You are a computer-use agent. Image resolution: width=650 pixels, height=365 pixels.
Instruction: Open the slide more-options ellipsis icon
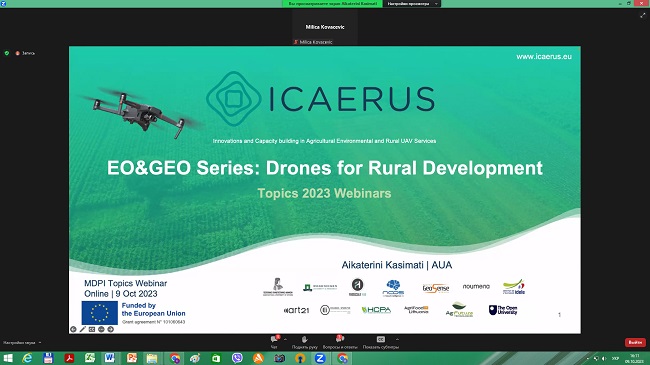click(x=101, y=329)
